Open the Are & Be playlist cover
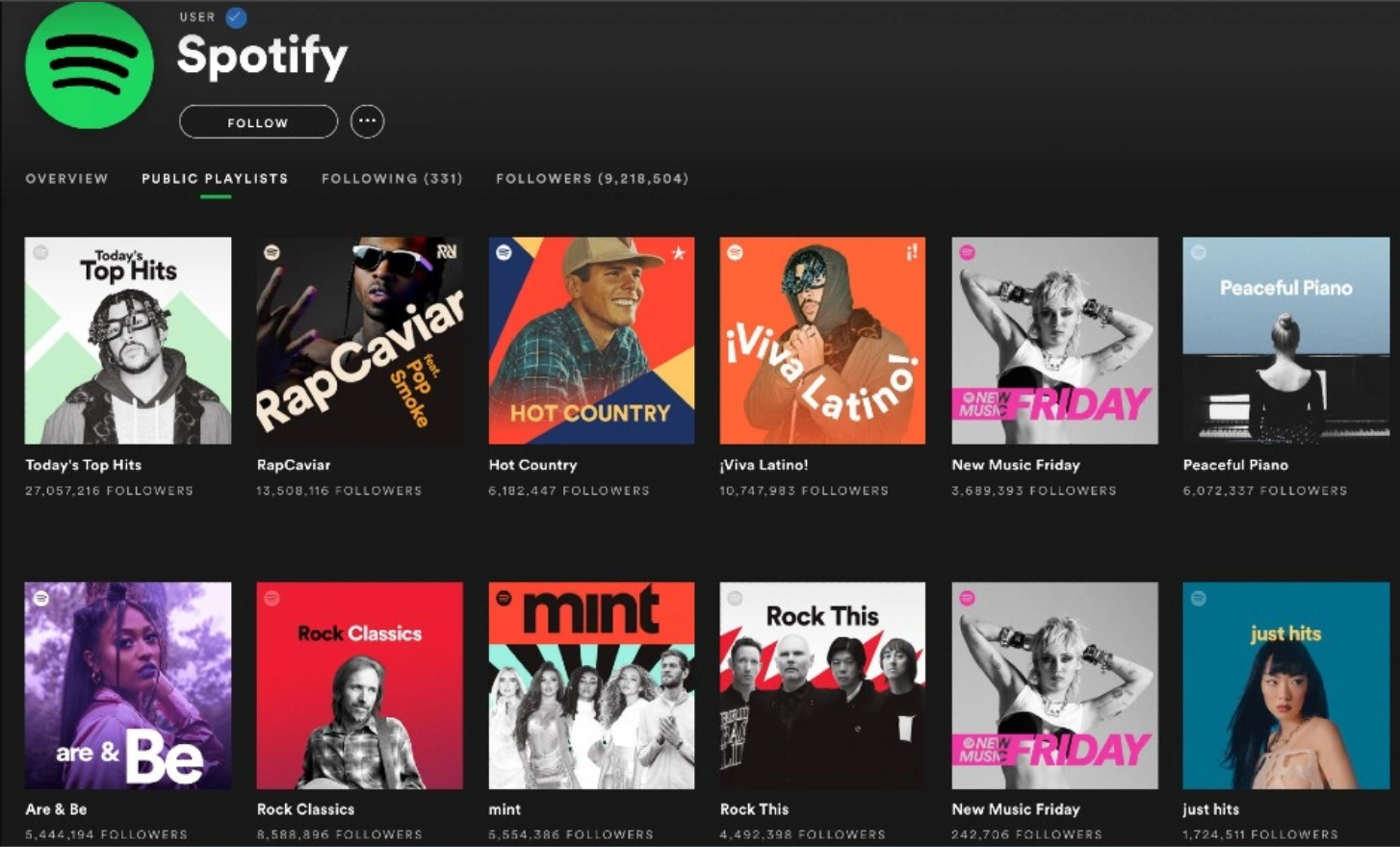This screenshot has width=1400, height=847. [128, 685]
